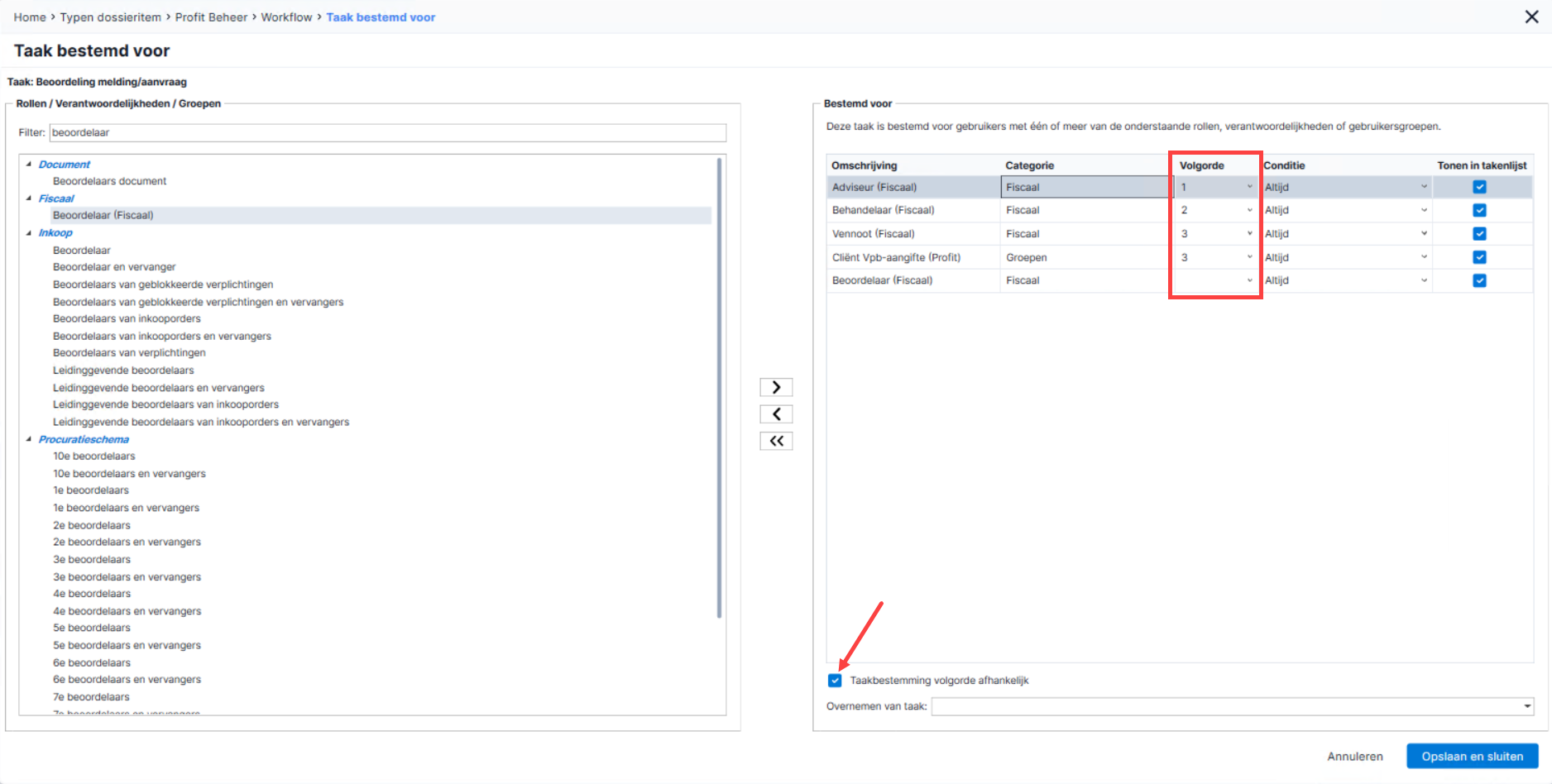
Task: Click the roles list vertical scrollbar
Action: (x=719, y=389)
